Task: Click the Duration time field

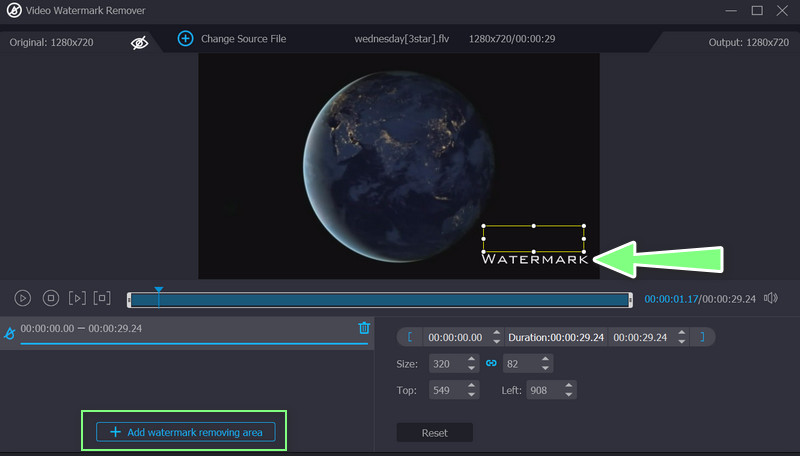Action: click(x=555, y=337)
